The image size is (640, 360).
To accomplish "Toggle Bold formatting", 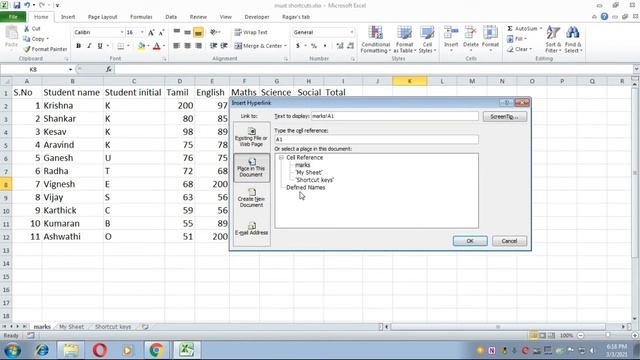I will coord(78,46).
